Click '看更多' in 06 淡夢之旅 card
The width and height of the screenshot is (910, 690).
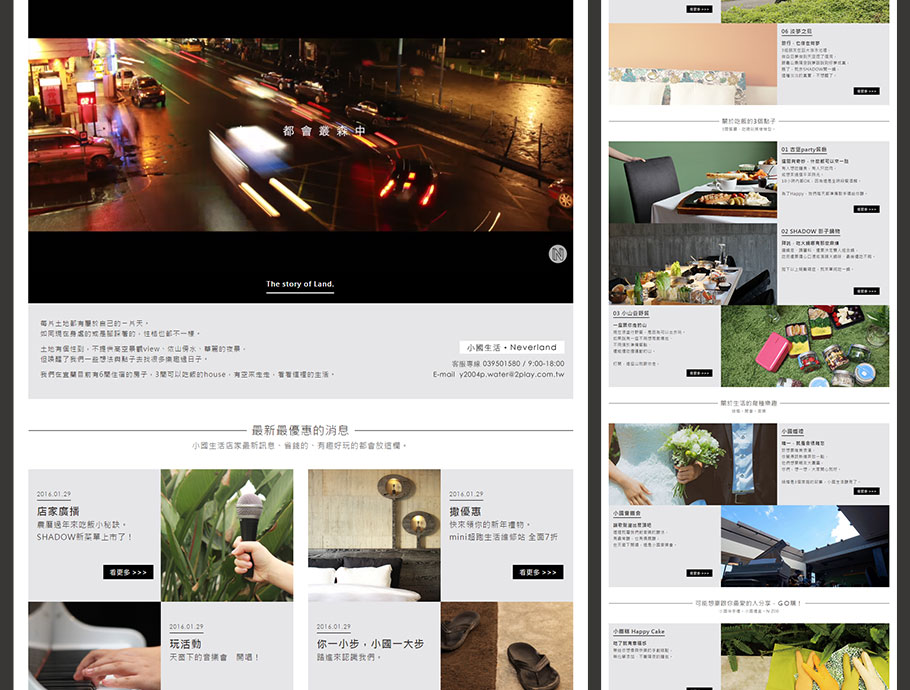pos(866,91)
